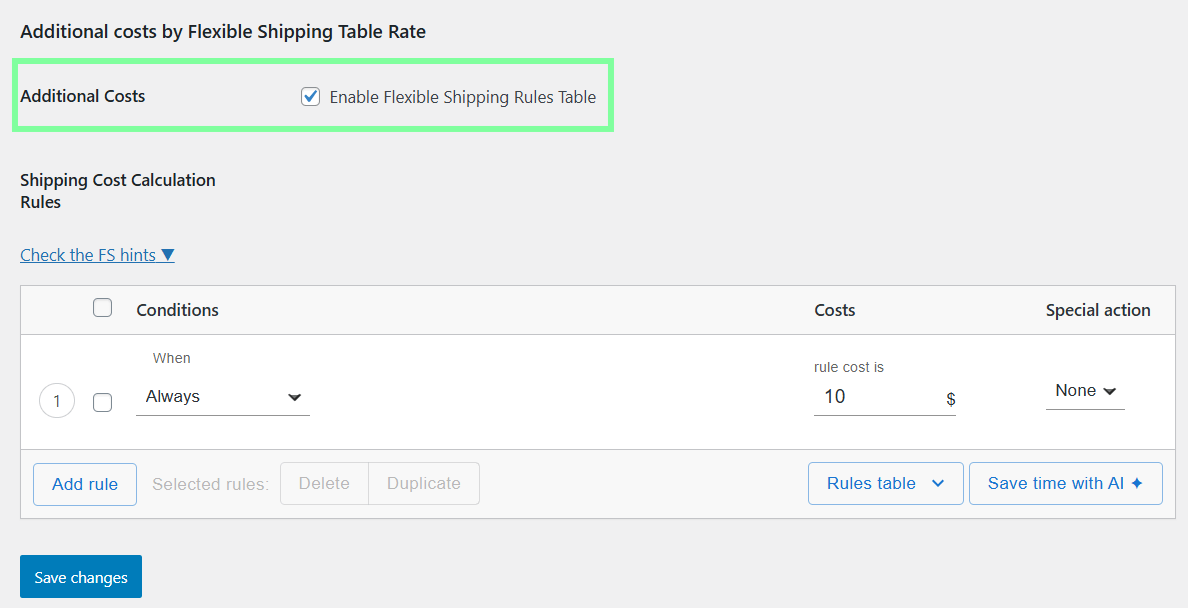
Task: Toggle the select-all checkbox in the table header
Action: point(102,307)
